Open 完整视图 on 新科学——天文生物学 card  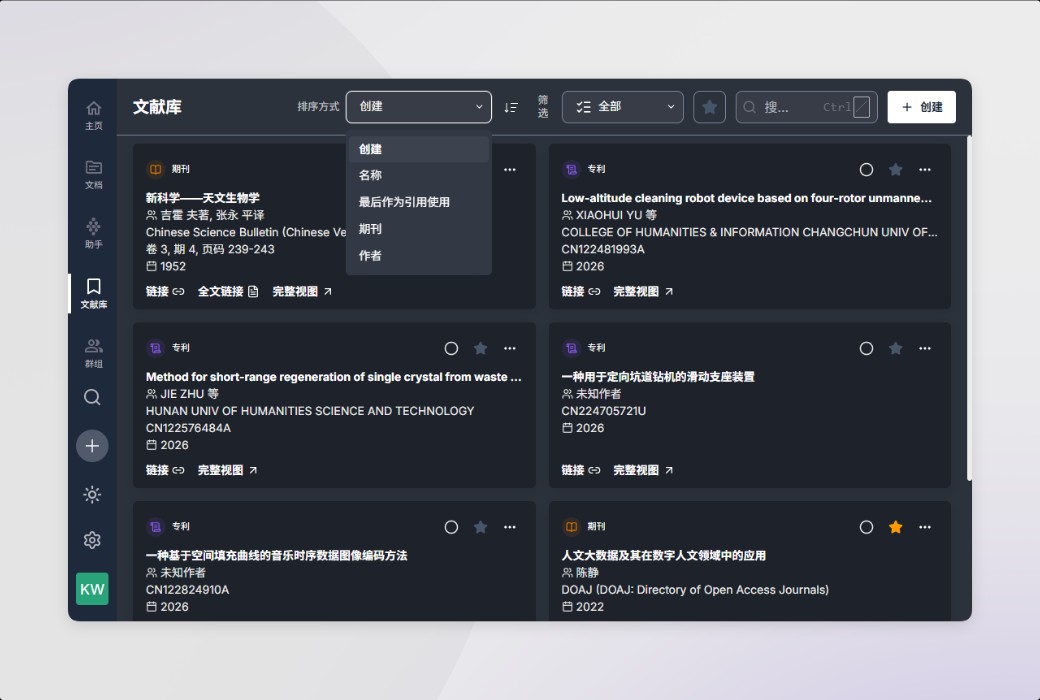click(x=302, y=291)
